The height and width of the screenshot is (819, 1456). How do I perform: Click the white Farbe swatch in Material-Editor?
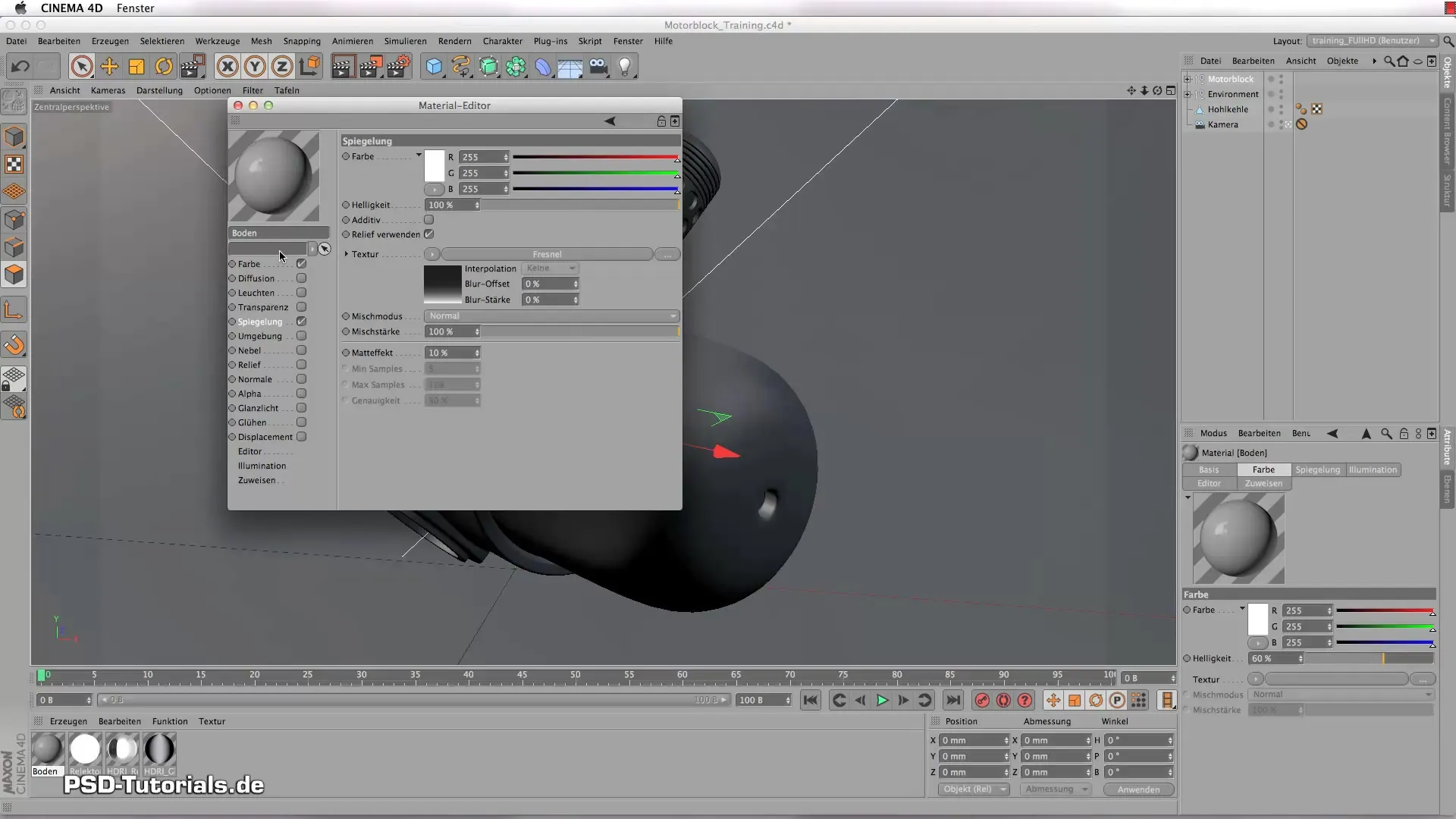tap(434, 165)
